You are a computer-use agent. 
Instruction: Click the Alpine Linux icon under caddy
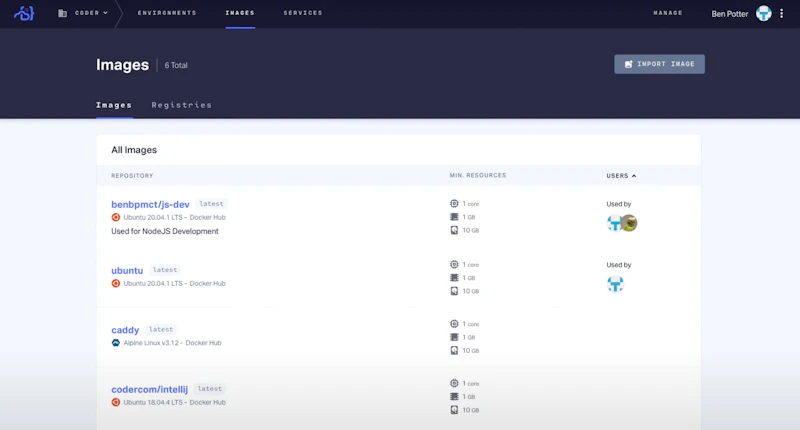(116, 343)
